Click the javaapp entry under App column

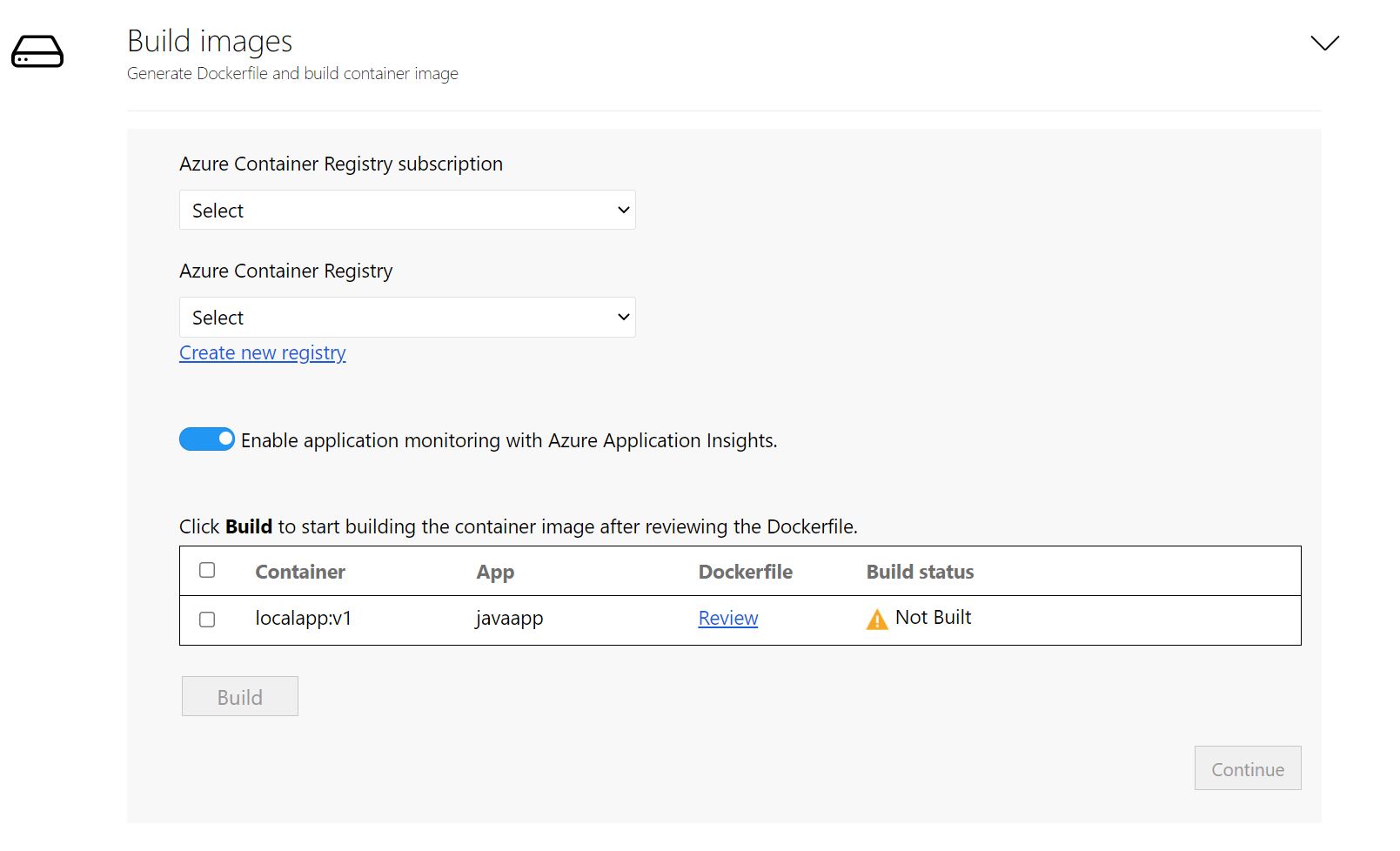508,618
